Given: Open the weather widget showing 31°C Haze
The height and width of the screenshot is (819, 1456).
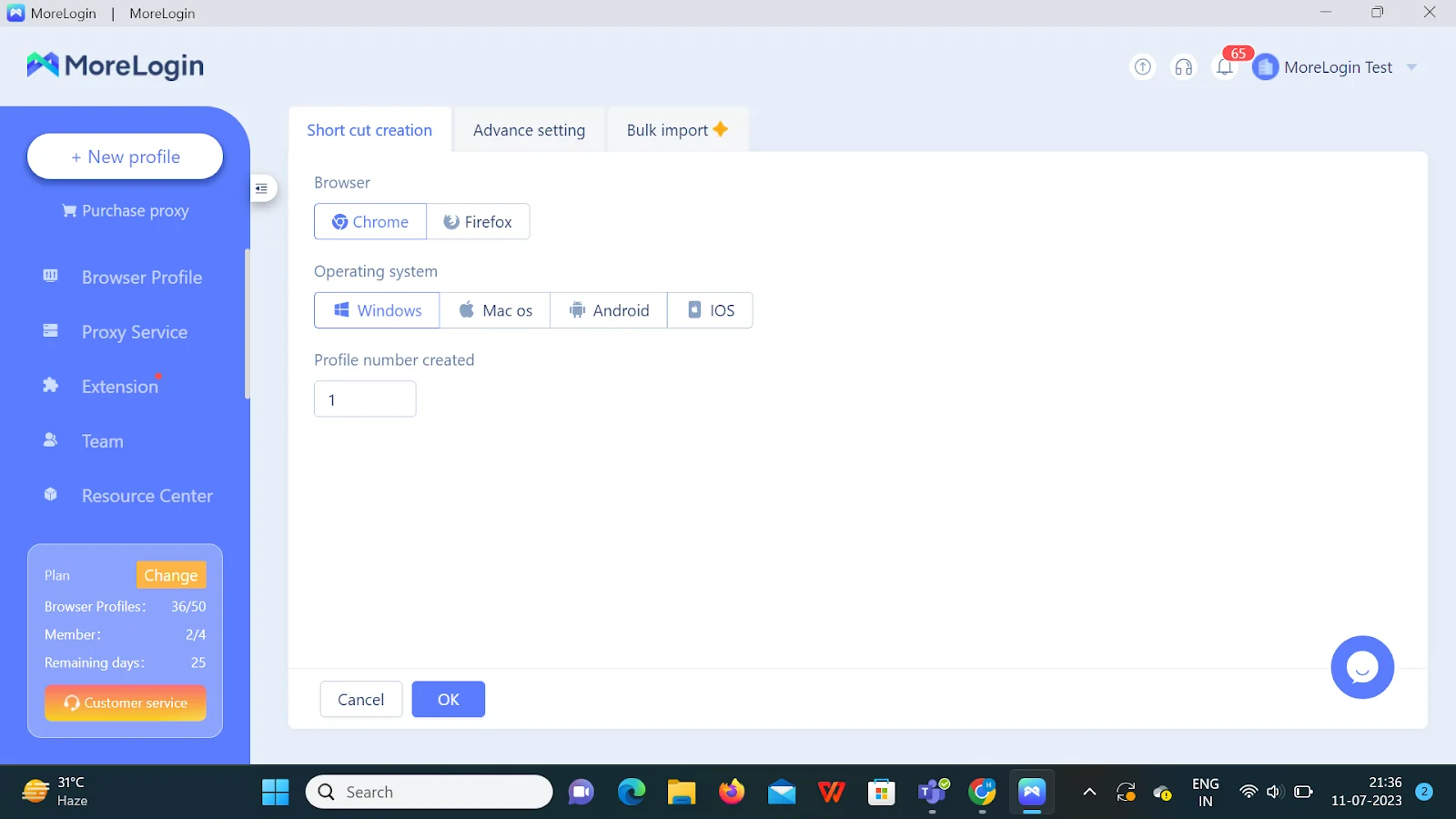Looking at the screenshot, I should [x=55, y=792].
